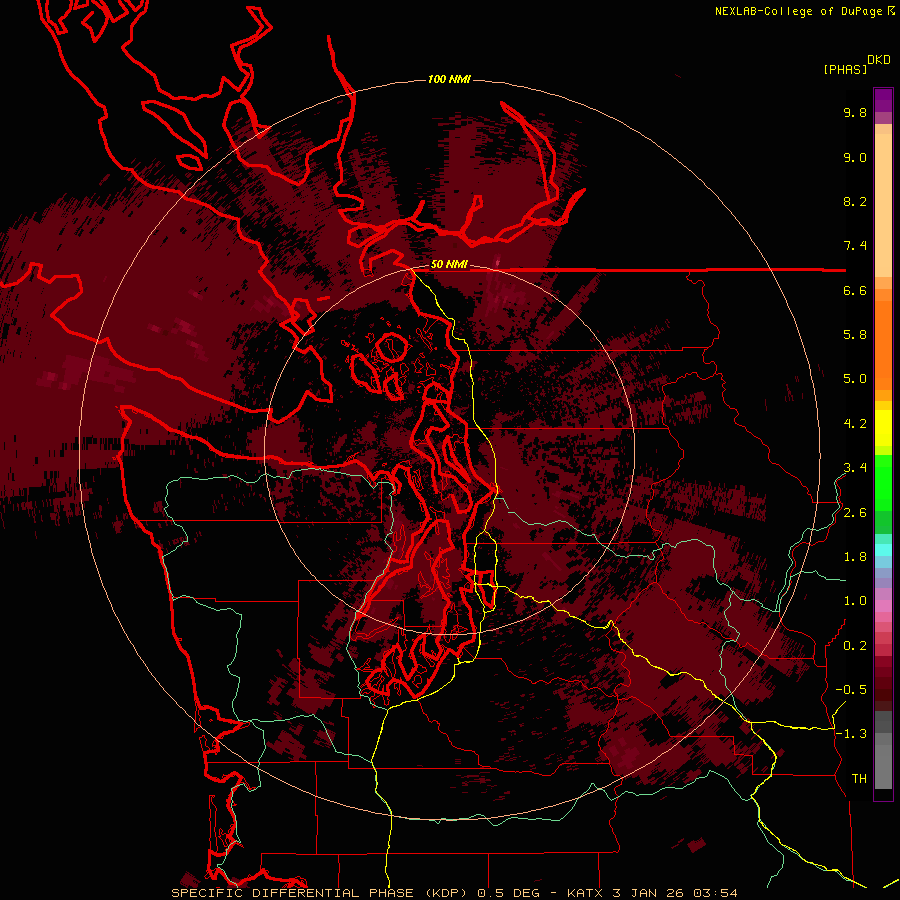Click the '50 NMI' range ring label
Image resolution: width=900 pixels, height=900 pixels.
pos(449,265)
